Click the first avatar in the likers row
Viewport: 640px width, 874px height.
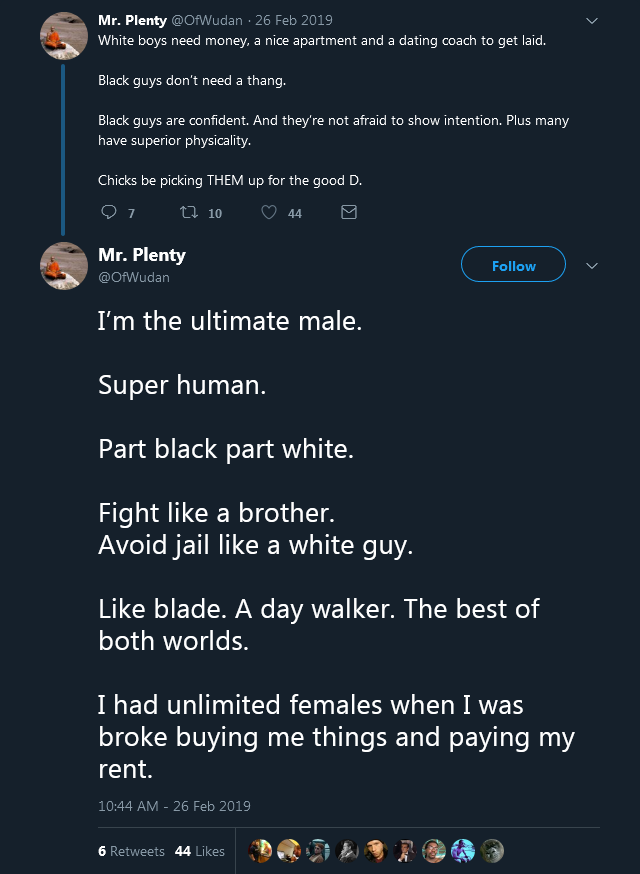pos(260,851)
